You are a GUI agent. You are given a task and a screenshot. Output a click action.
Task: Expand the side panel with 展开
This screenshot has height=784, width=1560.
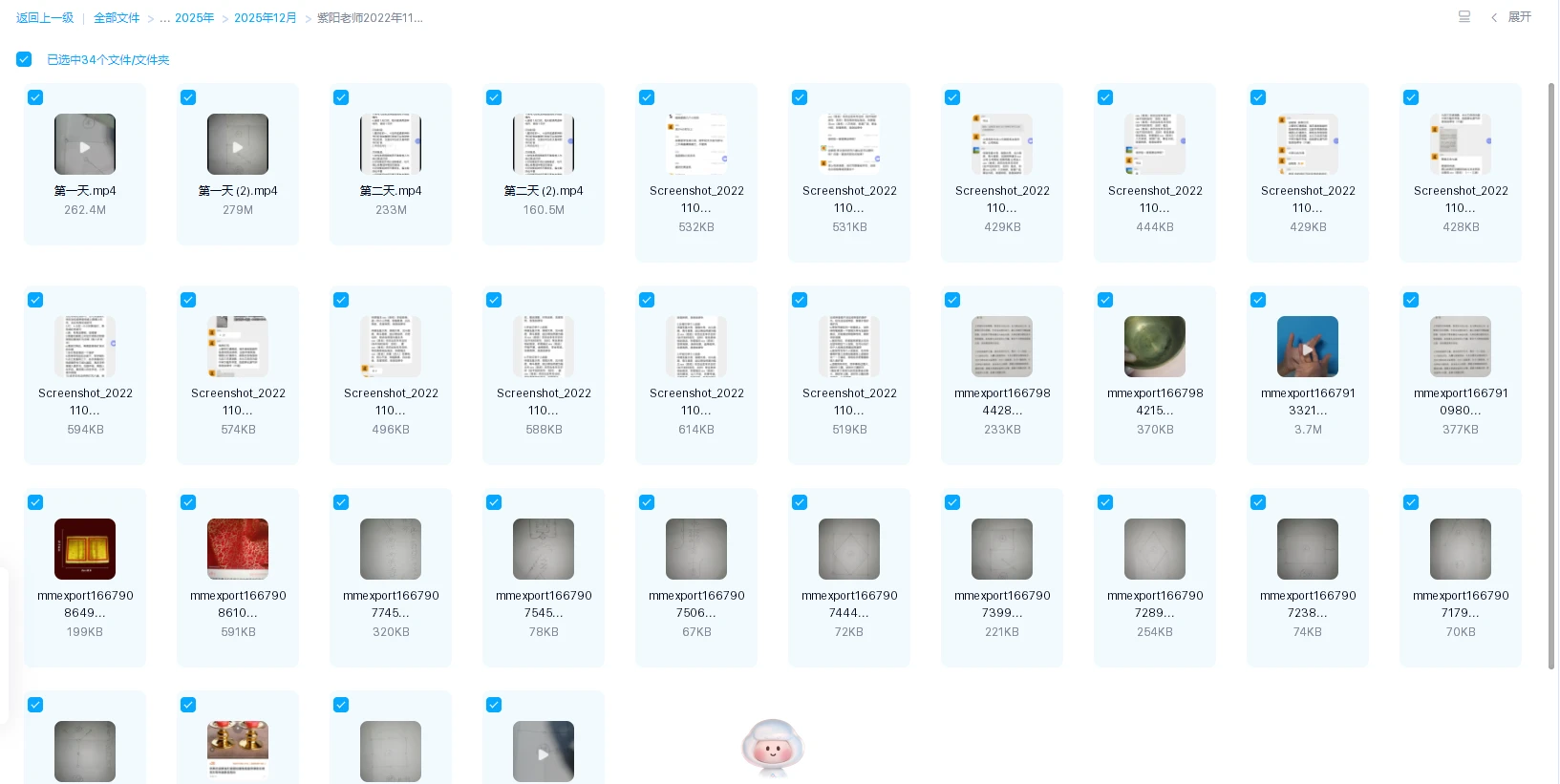[1519, 17]
